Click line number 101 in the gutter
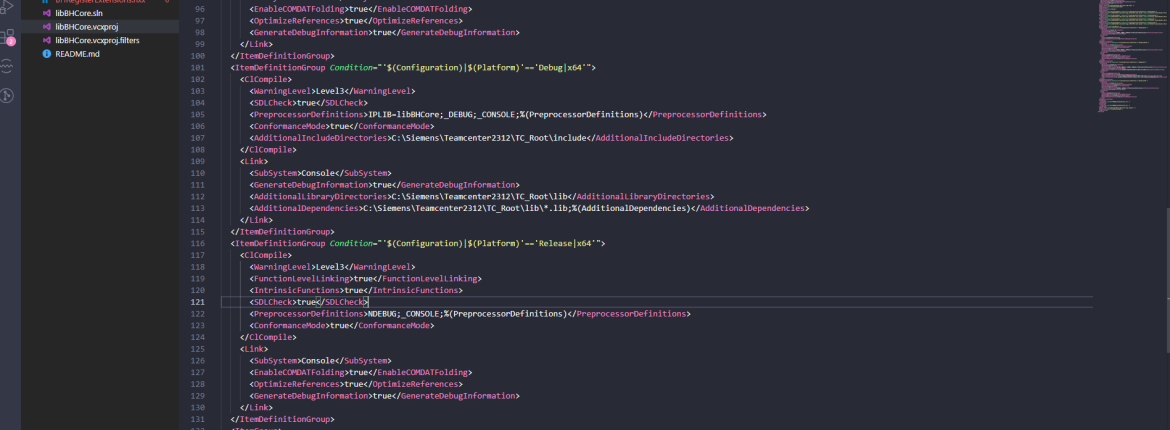 coord(198,67)
